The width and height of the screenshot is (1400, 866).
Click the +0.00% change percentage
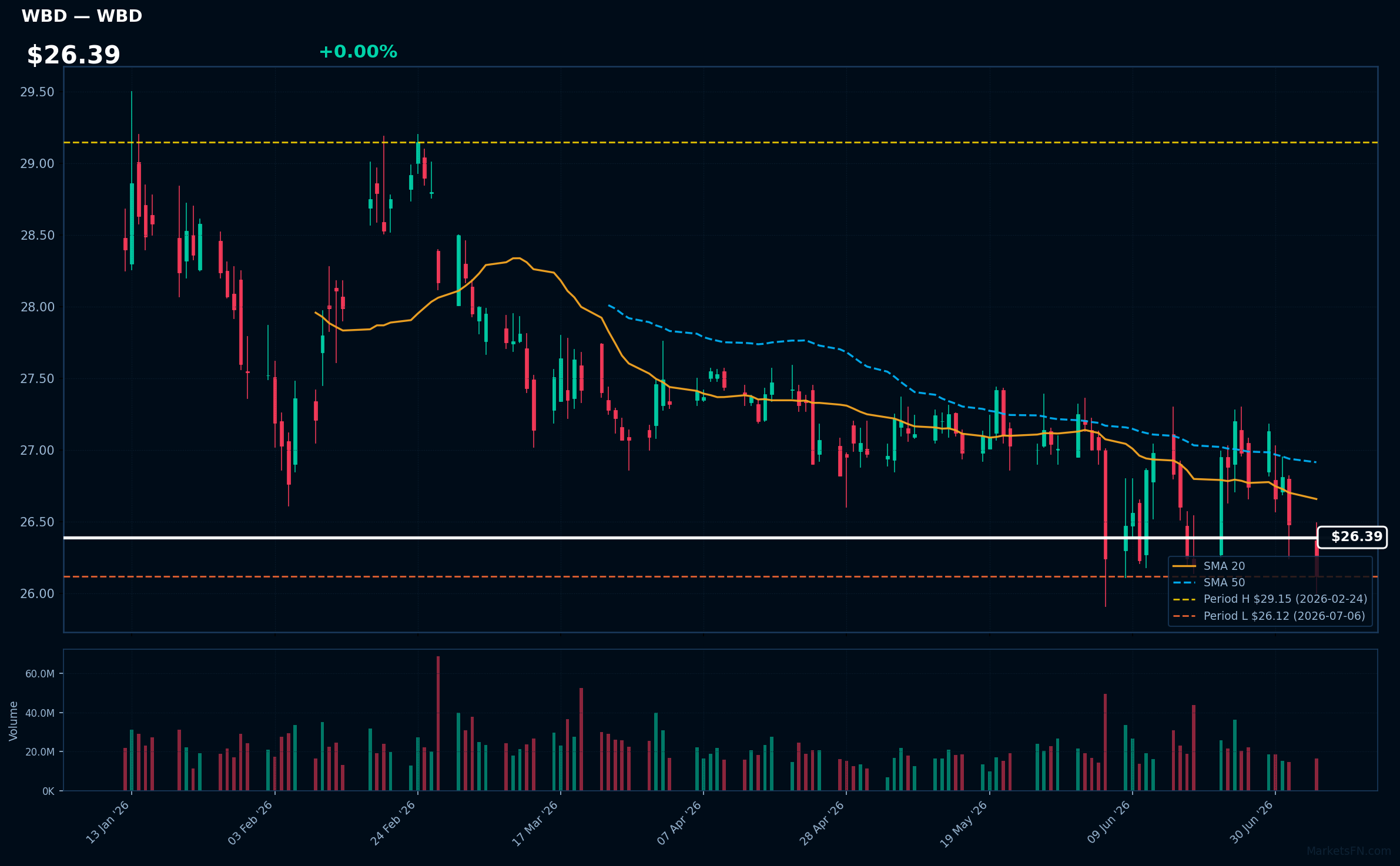[x=358, y=52]
